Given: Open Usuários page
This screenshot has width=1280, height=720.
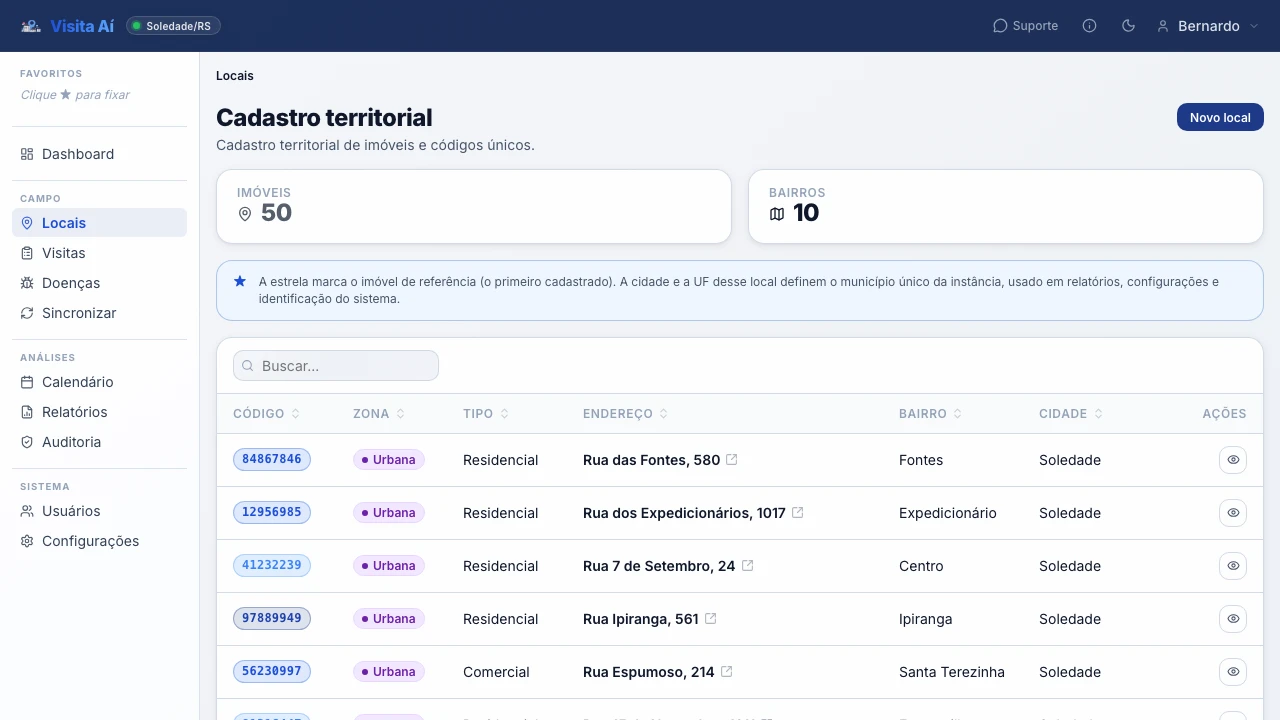Looking at the screenshot, I should [x=99, y=511].
